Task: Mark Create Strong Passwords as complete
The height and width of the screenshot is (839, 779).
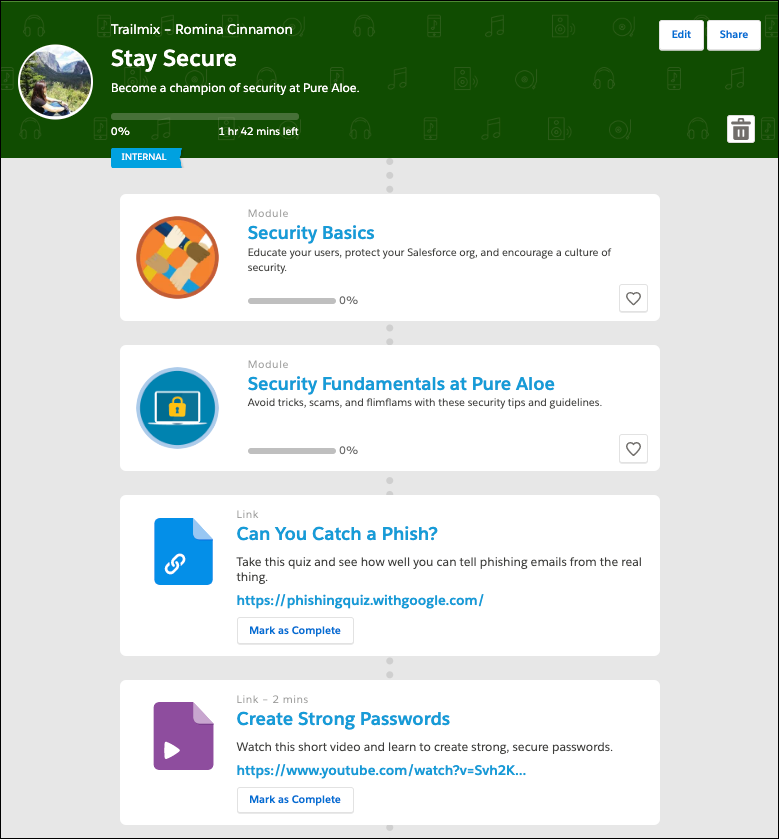Action: point(295,799)
